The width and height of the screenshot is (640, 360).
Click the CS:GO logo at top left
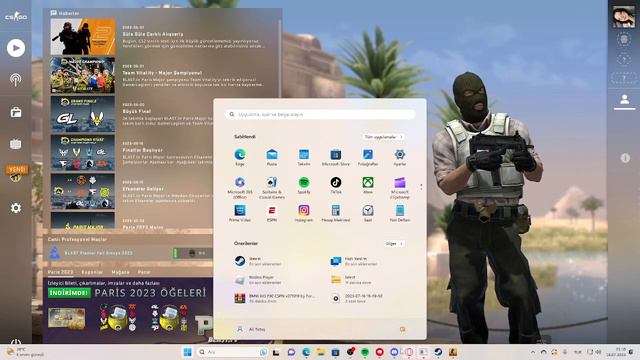16,17
